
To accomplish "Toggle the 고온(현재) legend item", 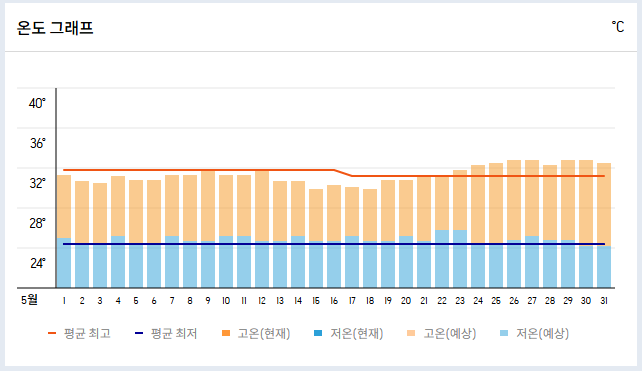I will [256, 333].
